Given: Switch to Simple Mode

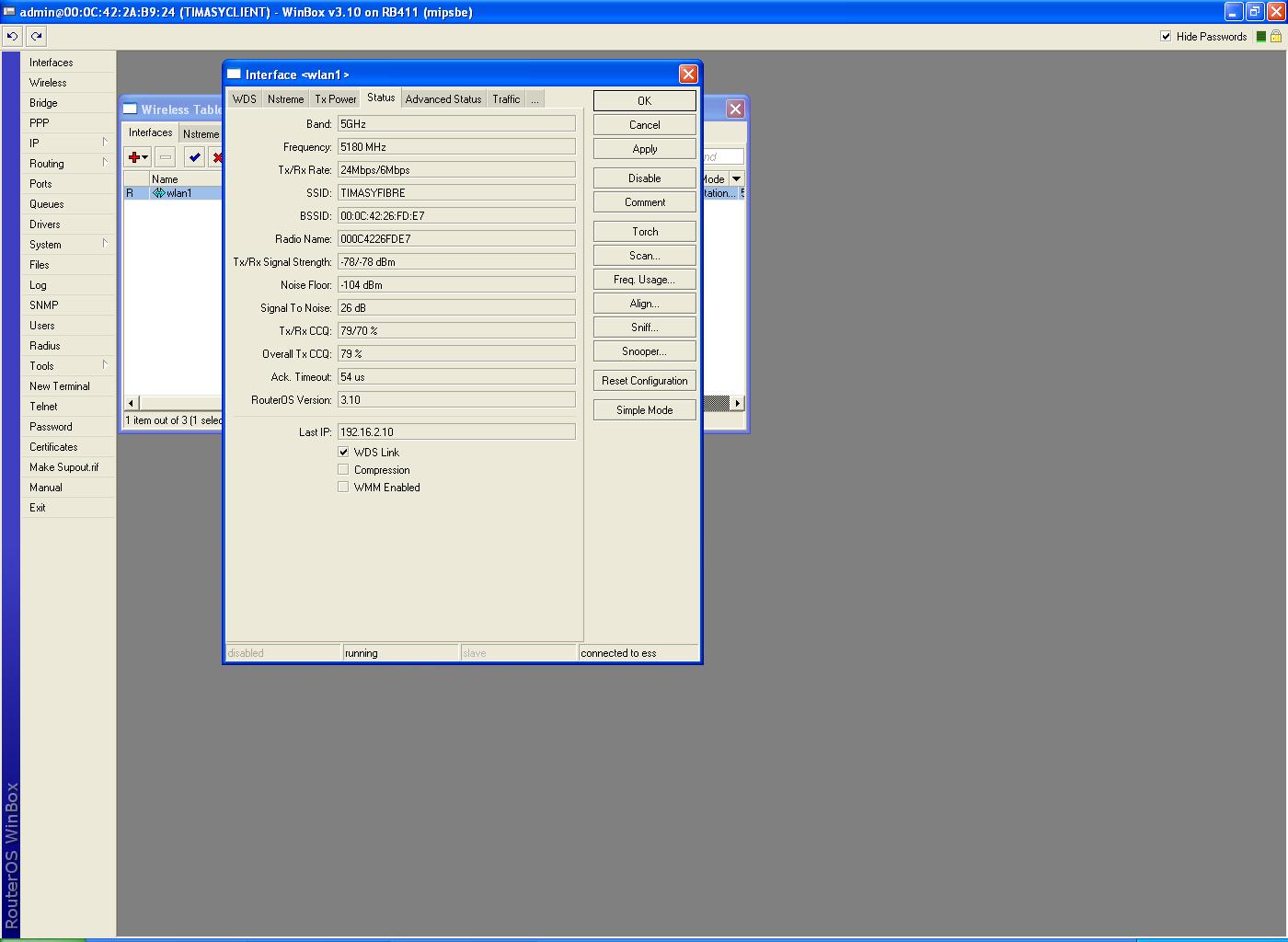Looking at the screenshot, I should [x=645, y=410].
